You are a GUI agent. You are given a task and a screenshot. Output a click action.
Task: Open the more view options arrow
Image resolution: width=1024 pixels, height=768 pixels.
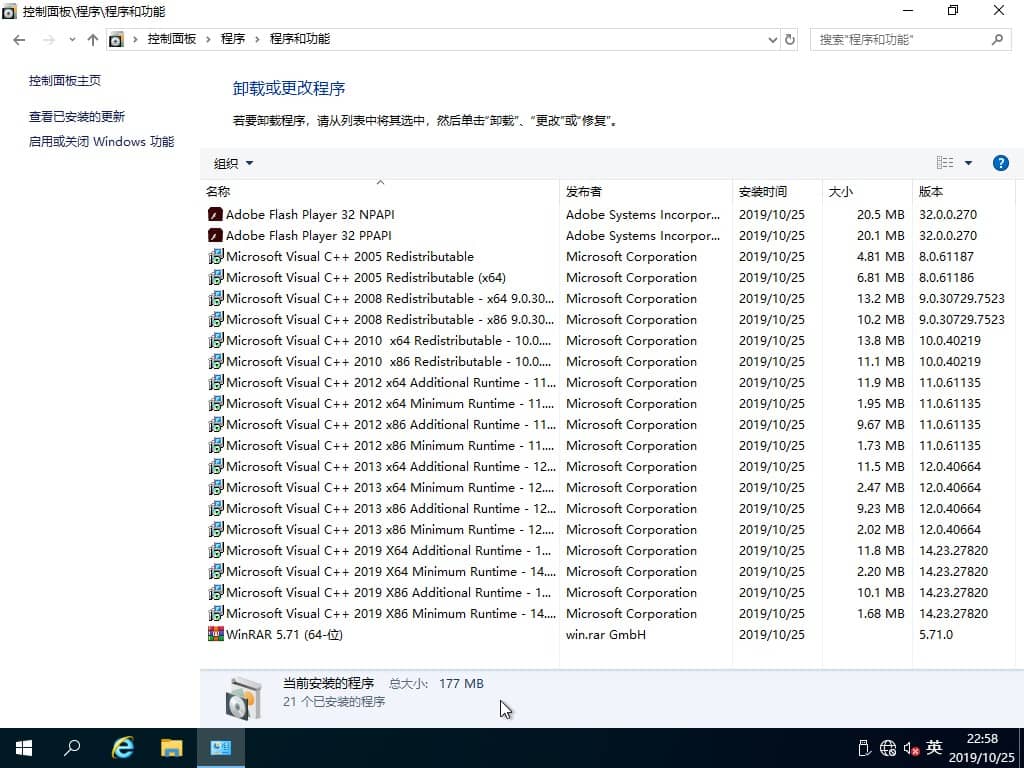click(968, 163)
